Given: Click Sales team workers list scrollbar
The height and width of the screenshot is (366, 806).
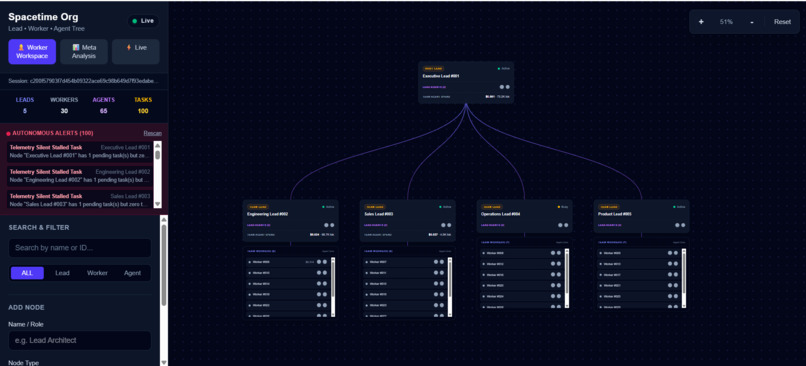Looking at the screenshot, I should [450, 287].
